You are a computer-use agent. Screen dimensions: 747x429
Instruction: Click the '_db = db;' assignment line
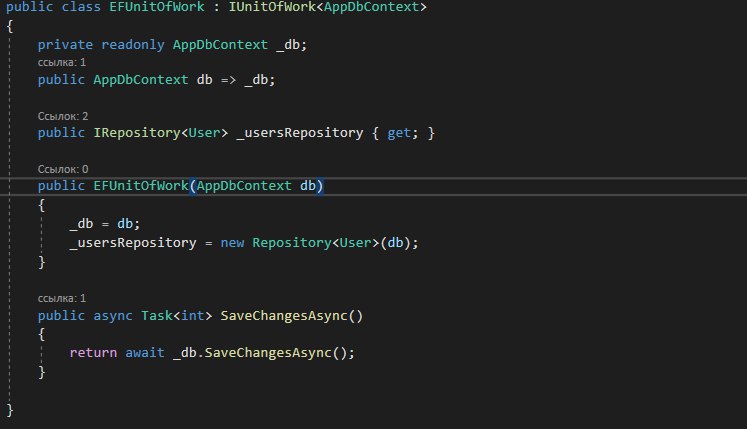pyautogui.click(x=105, y=224)
